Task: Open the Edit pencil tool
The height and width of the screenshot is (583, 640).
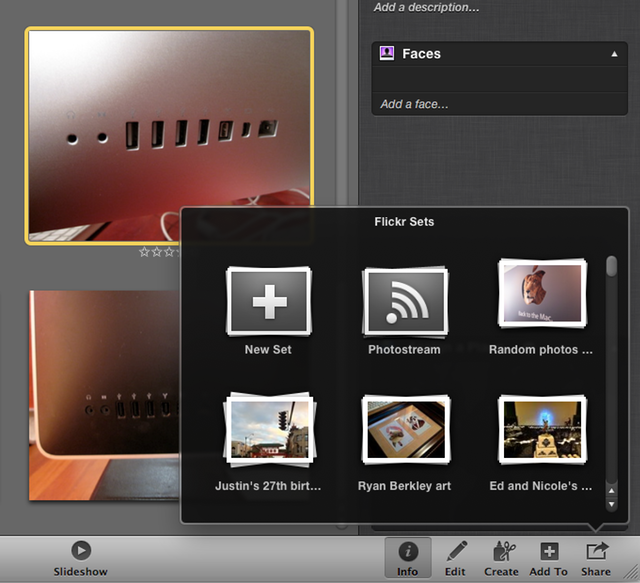Action: [x=456, y=558]
